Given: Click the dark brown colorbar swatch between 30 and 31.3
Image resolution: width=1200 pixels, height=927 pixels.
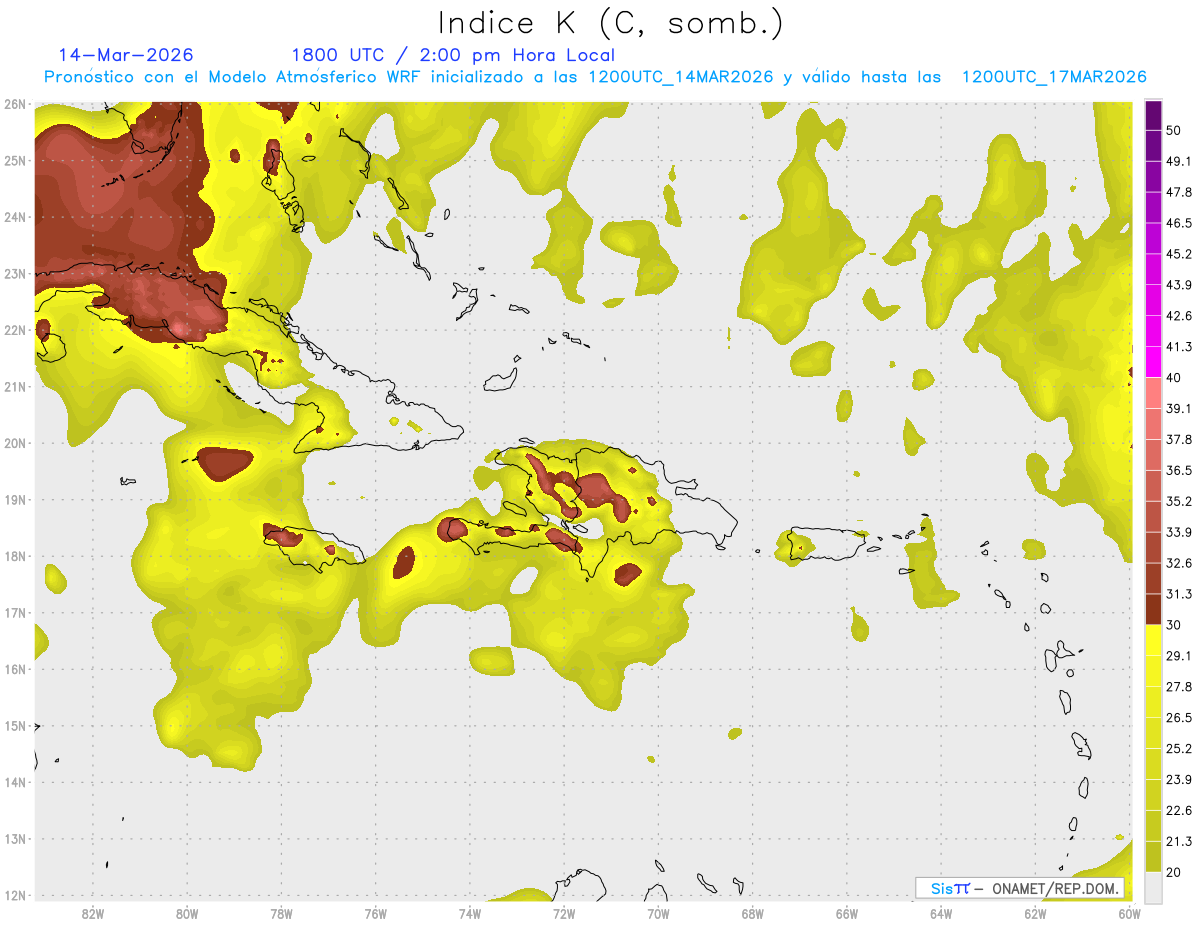Looking at the screenshot, I should coord(1153,609).
